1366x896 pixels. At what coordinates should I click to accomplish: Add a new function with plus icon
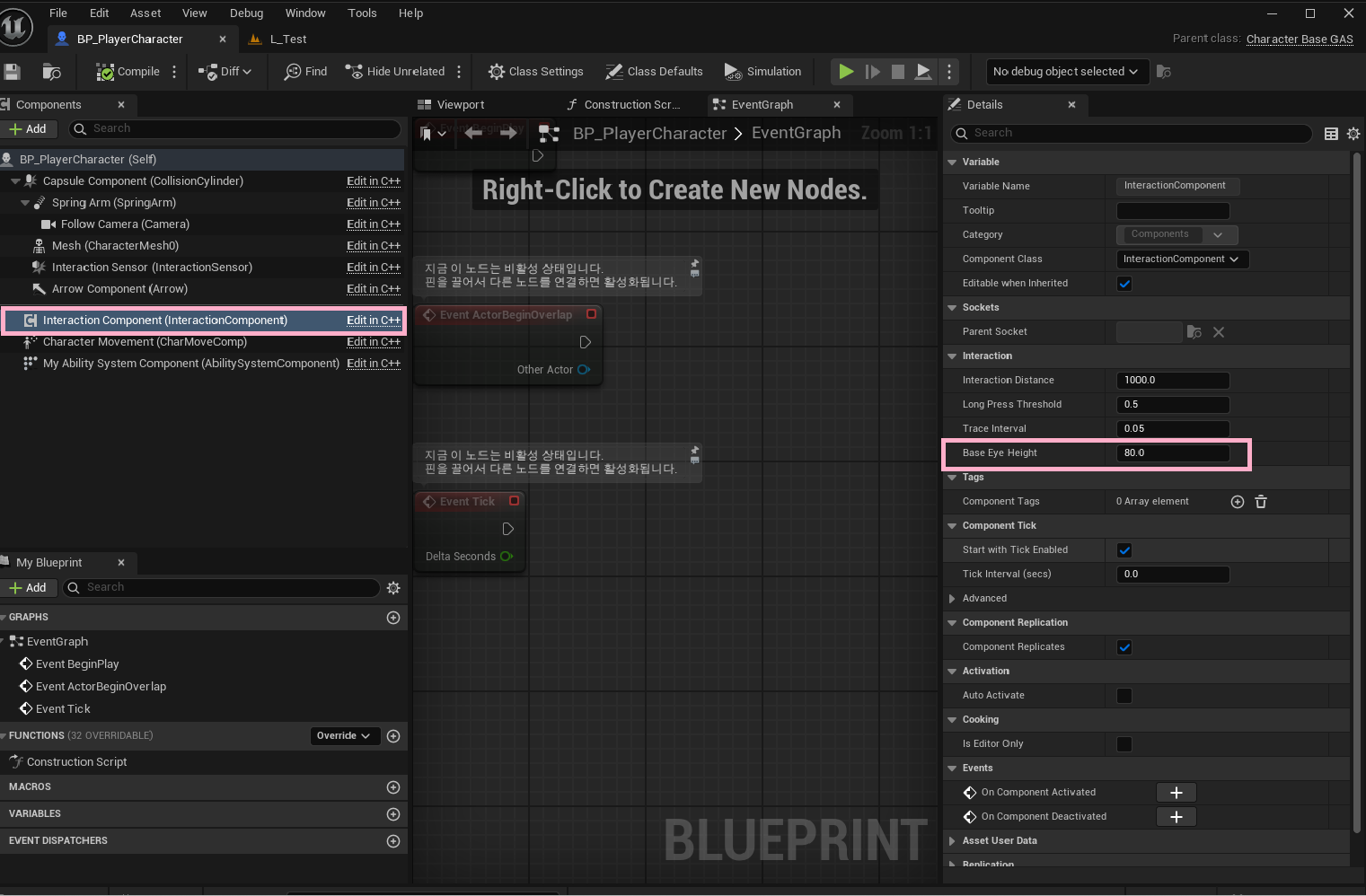(393, 736)
